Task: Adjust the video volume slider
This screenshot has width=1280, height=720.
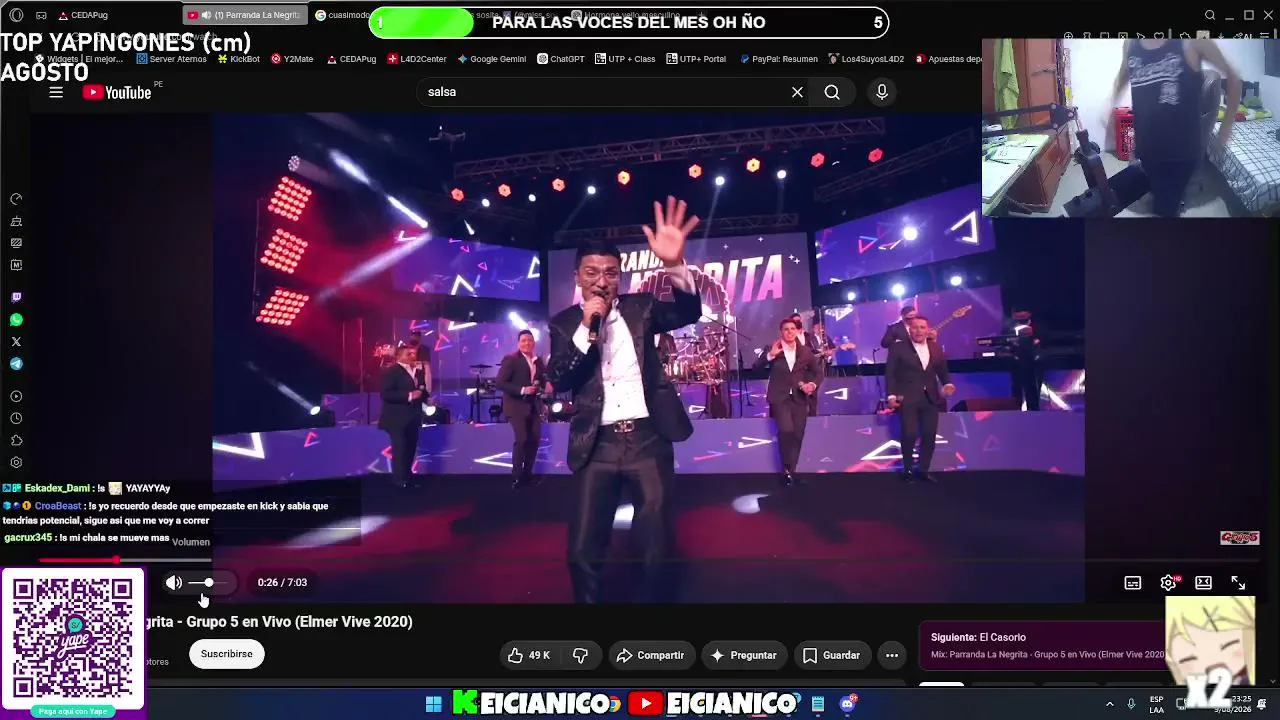Action: coord(209,582)
